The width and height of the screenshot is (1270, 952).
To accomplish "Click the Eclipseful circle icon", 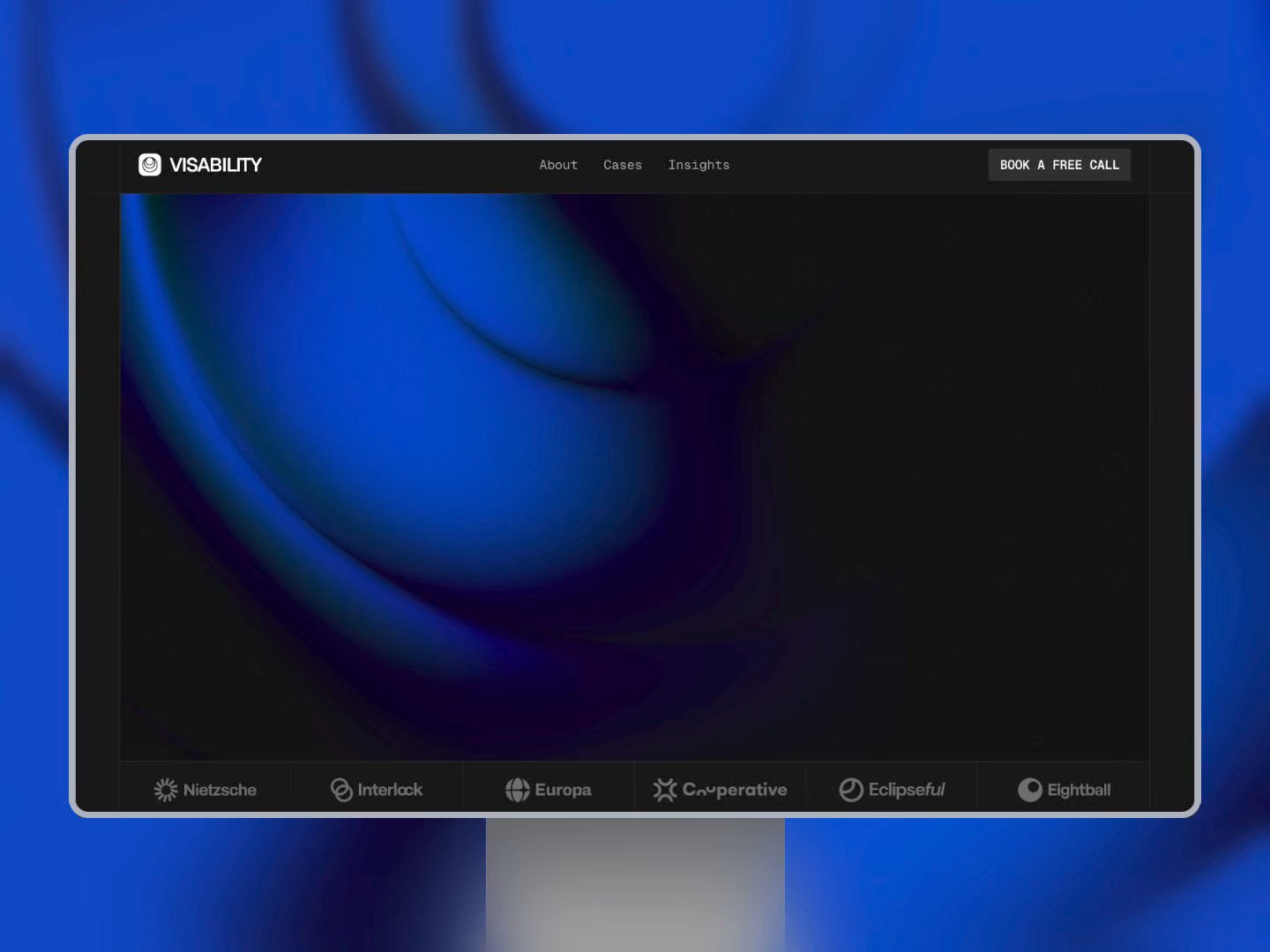I will 851,790.
